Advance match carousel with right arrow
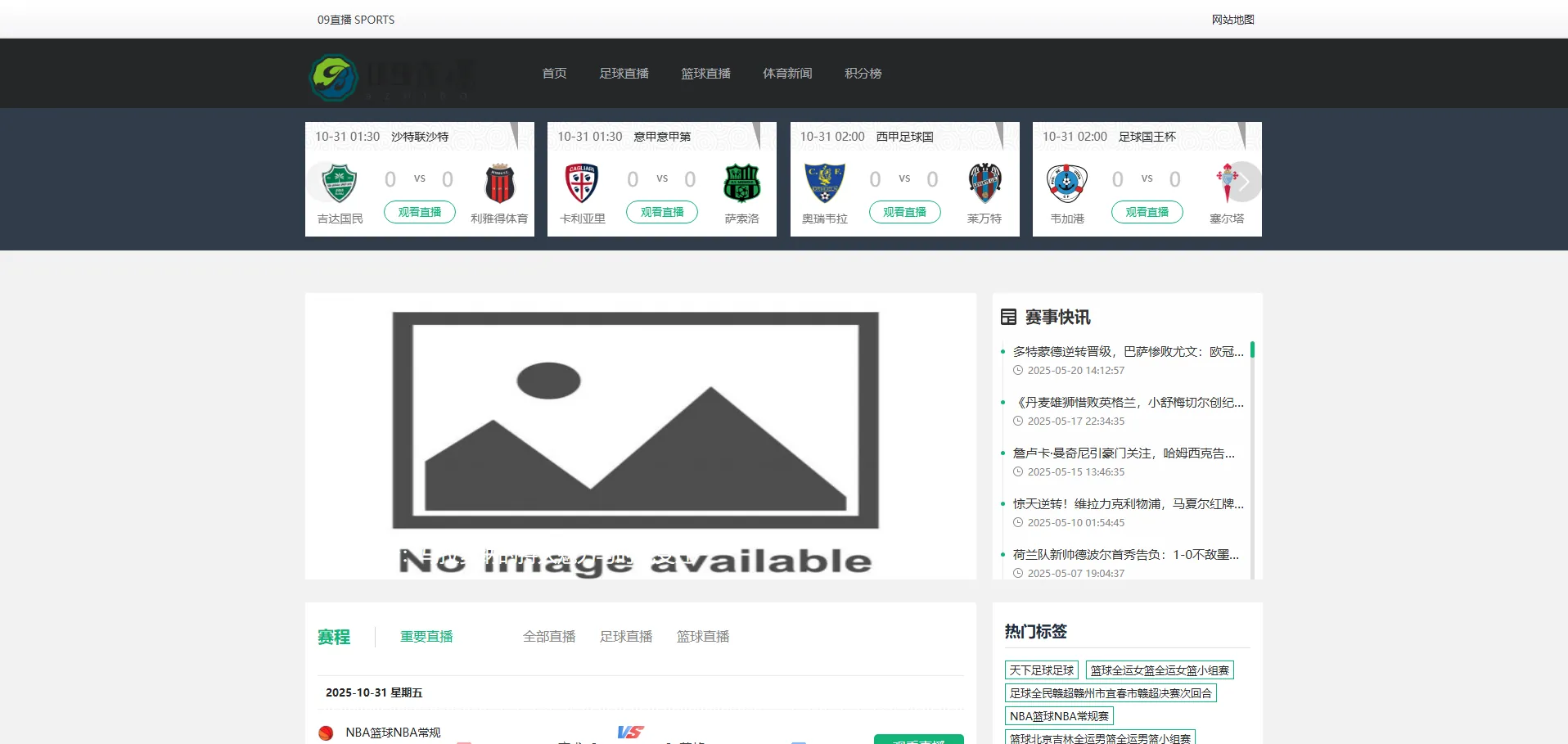 pyautogui.click(x=1244, y=182)
